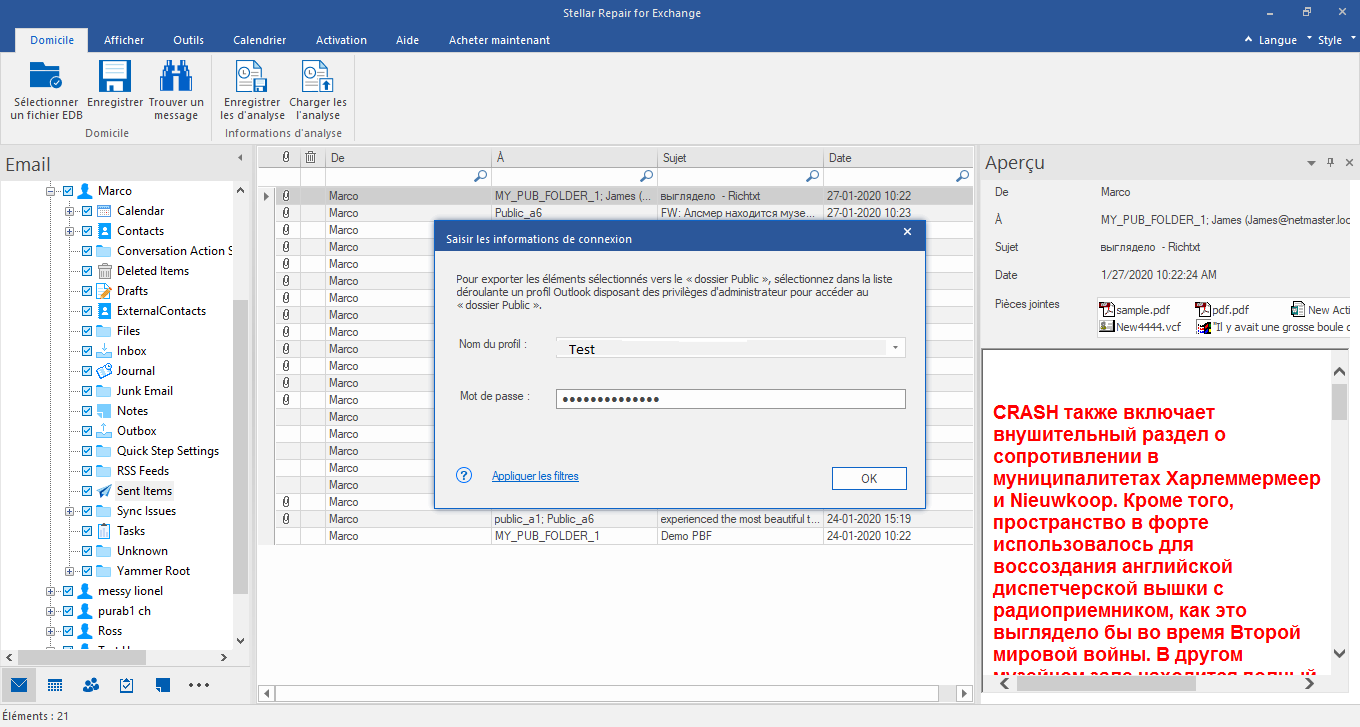Click search magnifier in De filter

(481, 176)
